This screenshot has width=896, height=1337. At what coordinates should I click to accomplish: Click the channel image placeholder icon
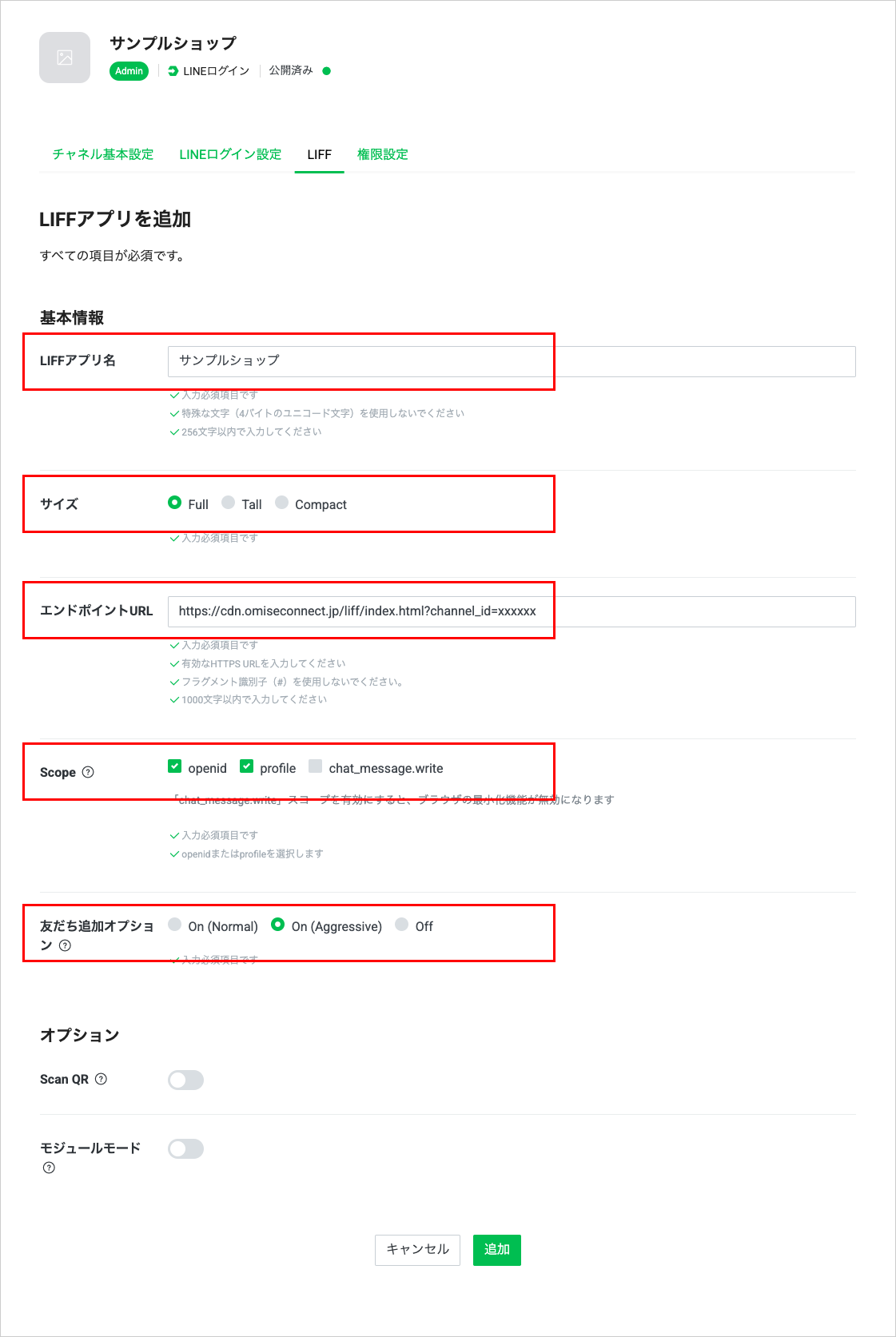pyautogui.click(x=65, y=58)
